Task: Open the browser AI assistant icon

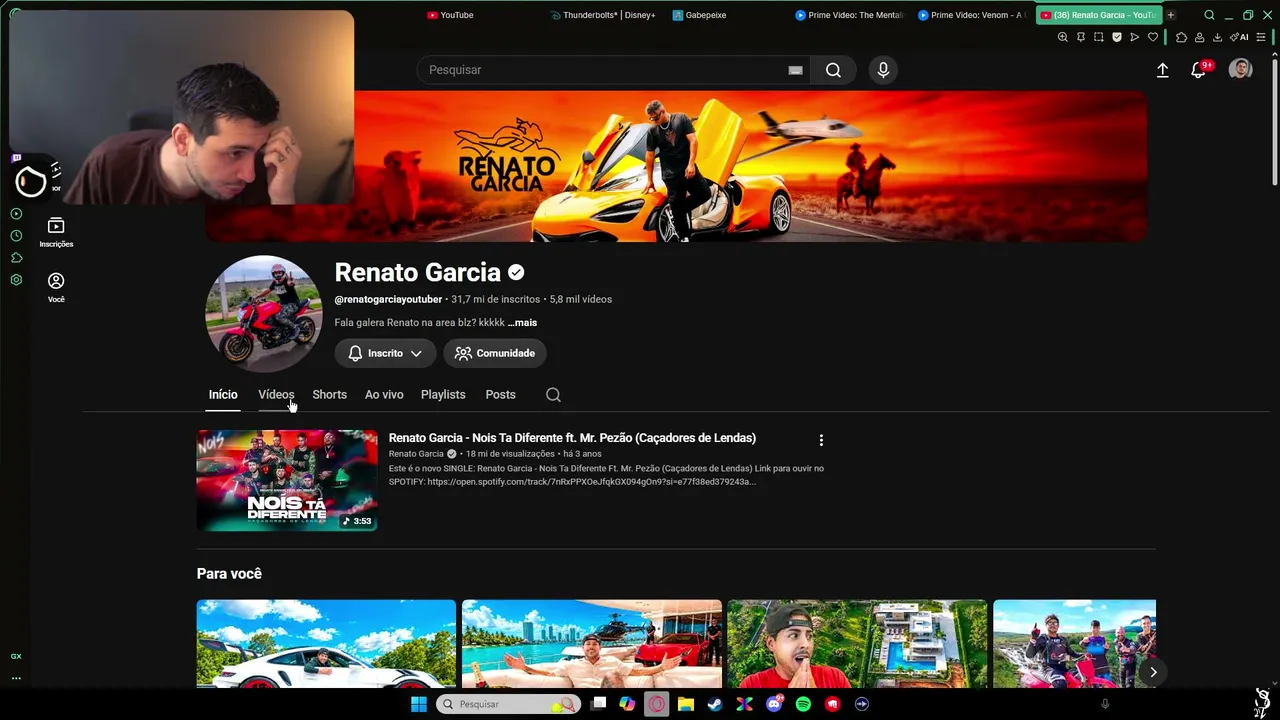Action: pyautogui.click(x=1239, y=37)
